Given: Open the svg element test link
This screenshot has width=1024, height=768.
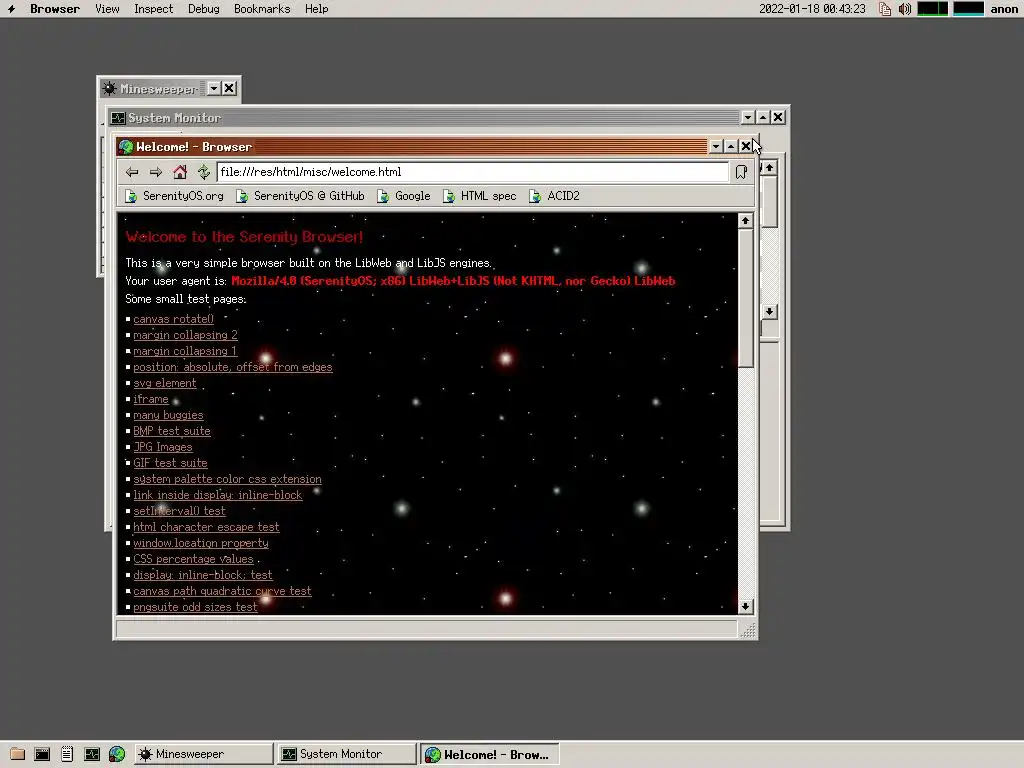Looking at the screenshot, I should coord(165,383).
